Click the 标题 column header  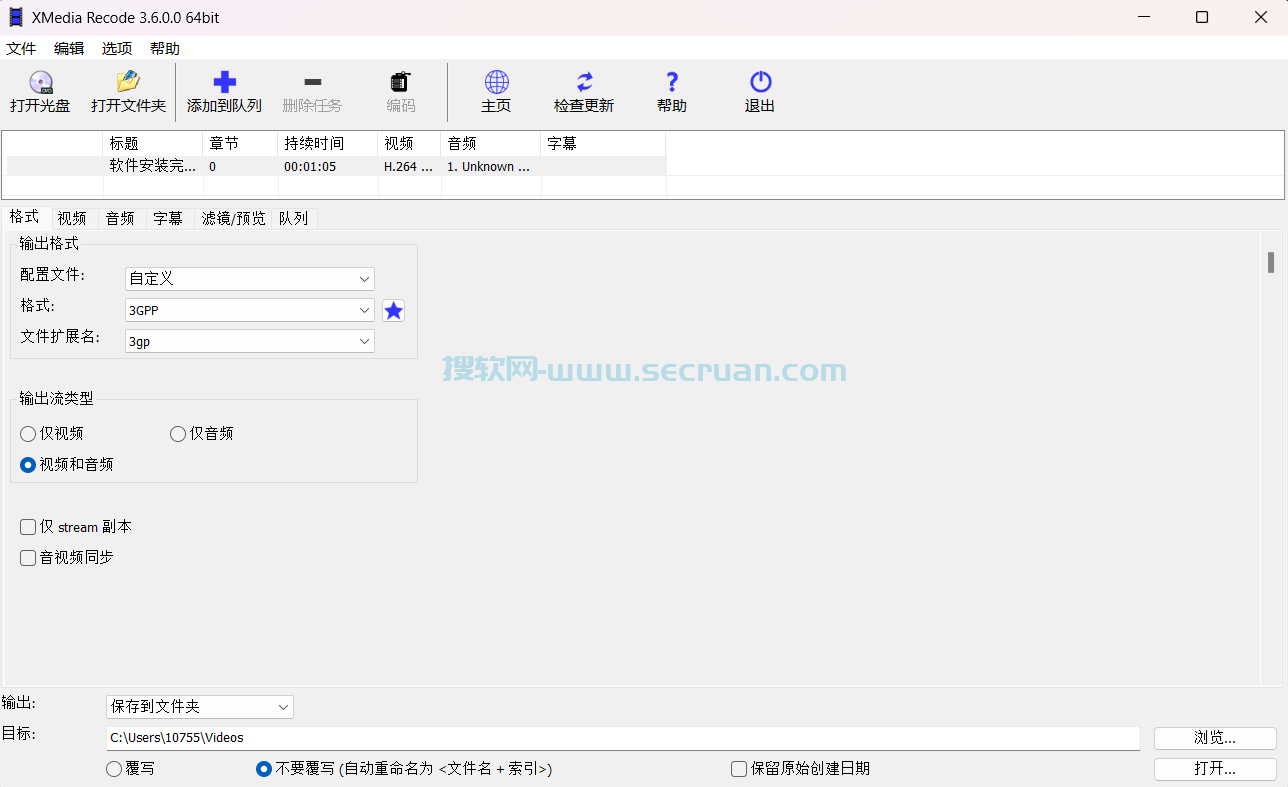coord(153,143)
